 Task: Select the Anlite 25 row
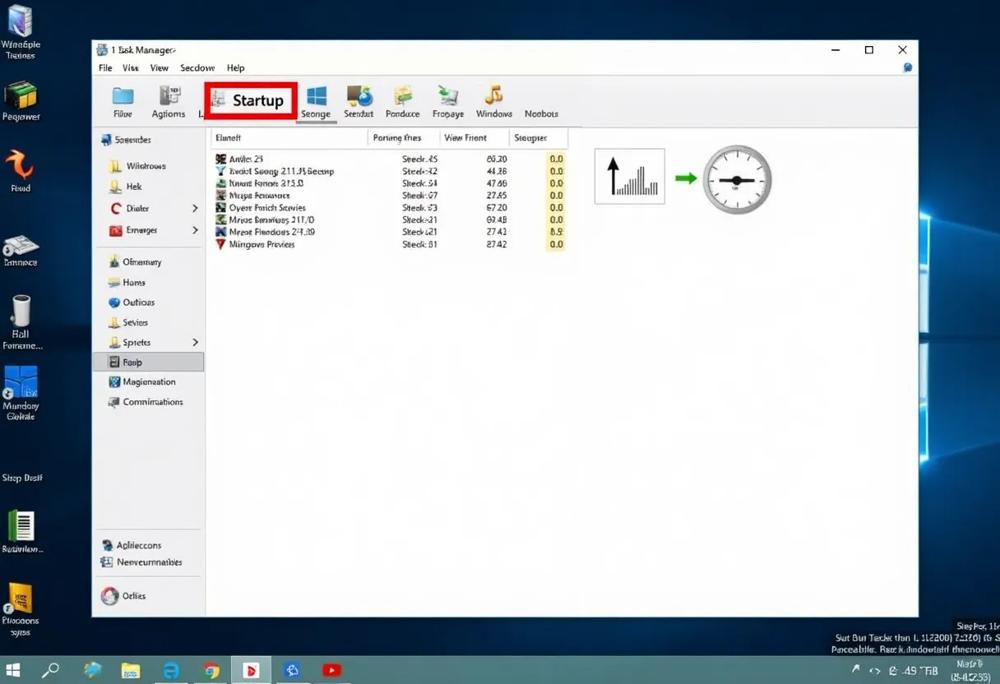click(389, 159)
